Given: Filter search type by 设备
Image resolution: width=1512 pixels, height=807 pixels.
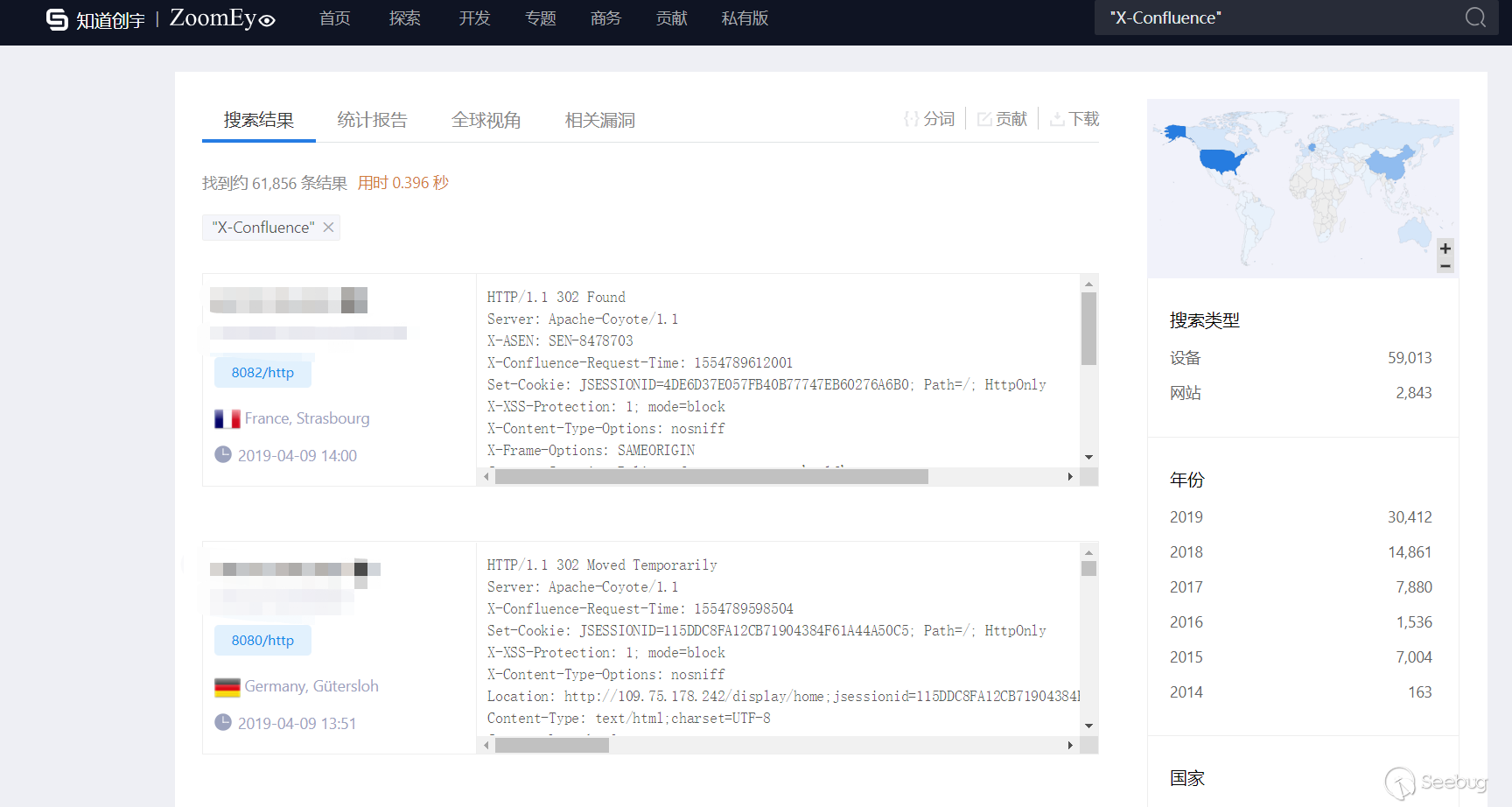Looking at the screenshot, I should 1301,358.
